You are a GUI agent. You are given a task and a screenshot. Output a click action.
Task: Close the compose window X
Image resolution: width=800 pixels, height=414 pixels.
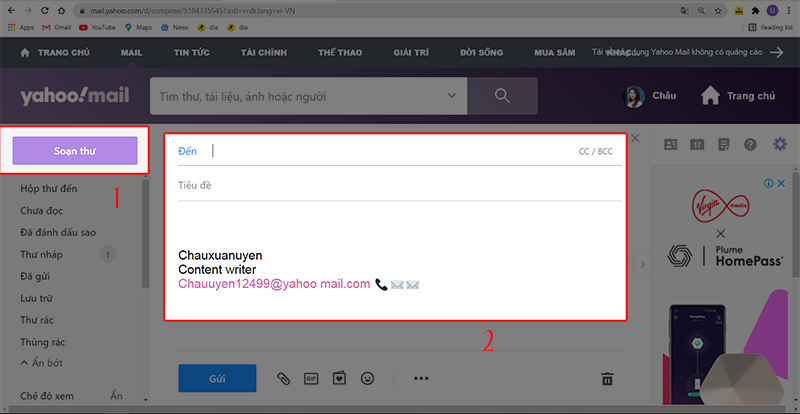tap(635, 138)
